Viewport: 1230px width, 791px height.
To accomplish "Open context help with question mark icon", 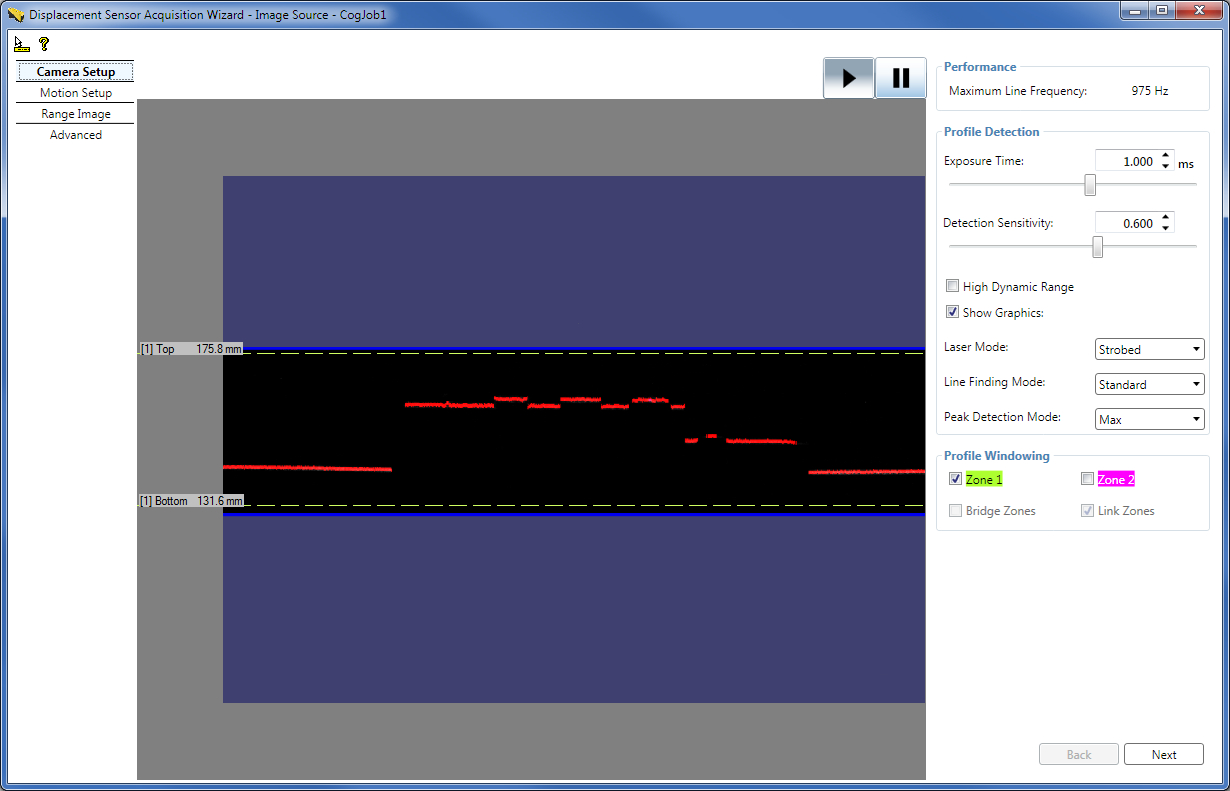I will pyautogui.click(x=42, y=43).
